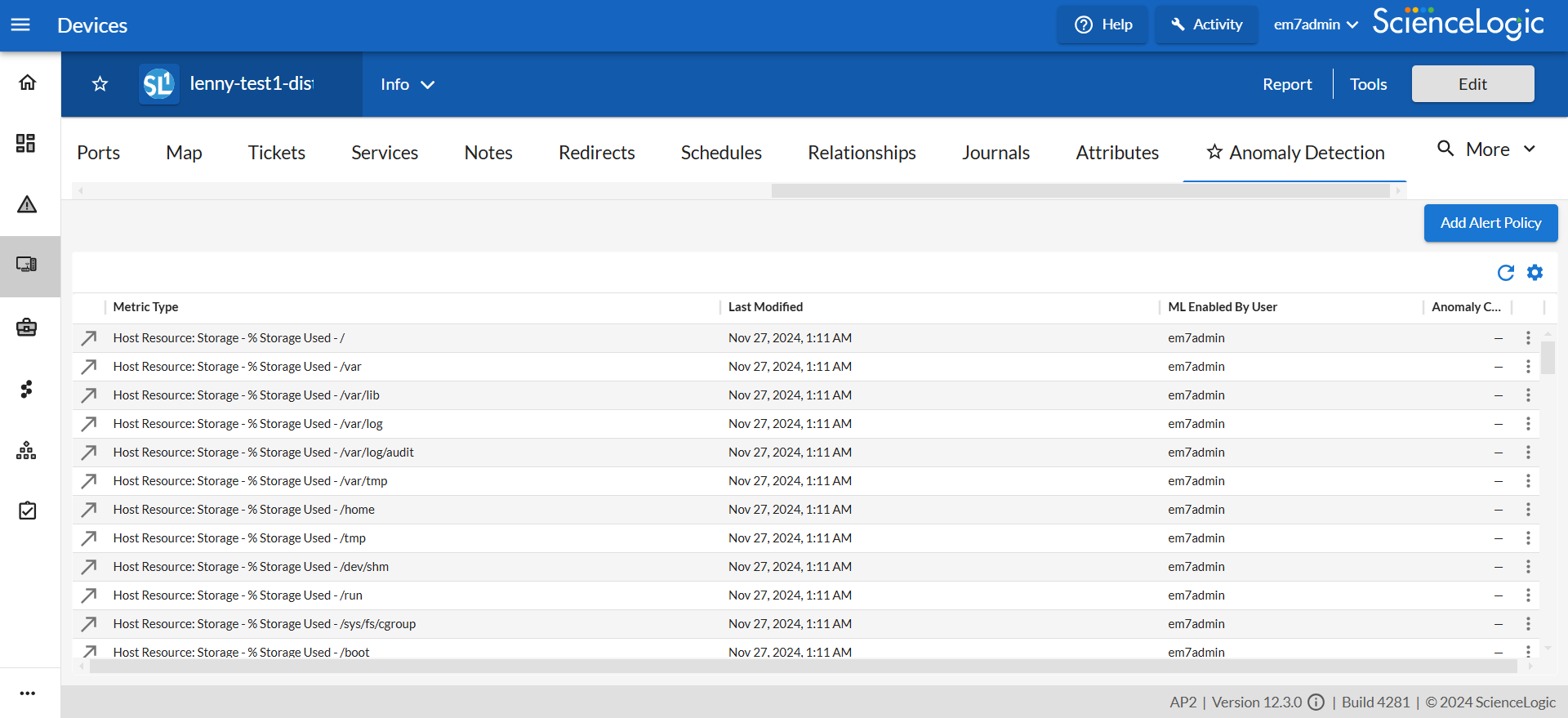Screen dimensions: 1568x718
Task: Click the briefcase icon in the sidebar
Action: click(x=27, y=328)
